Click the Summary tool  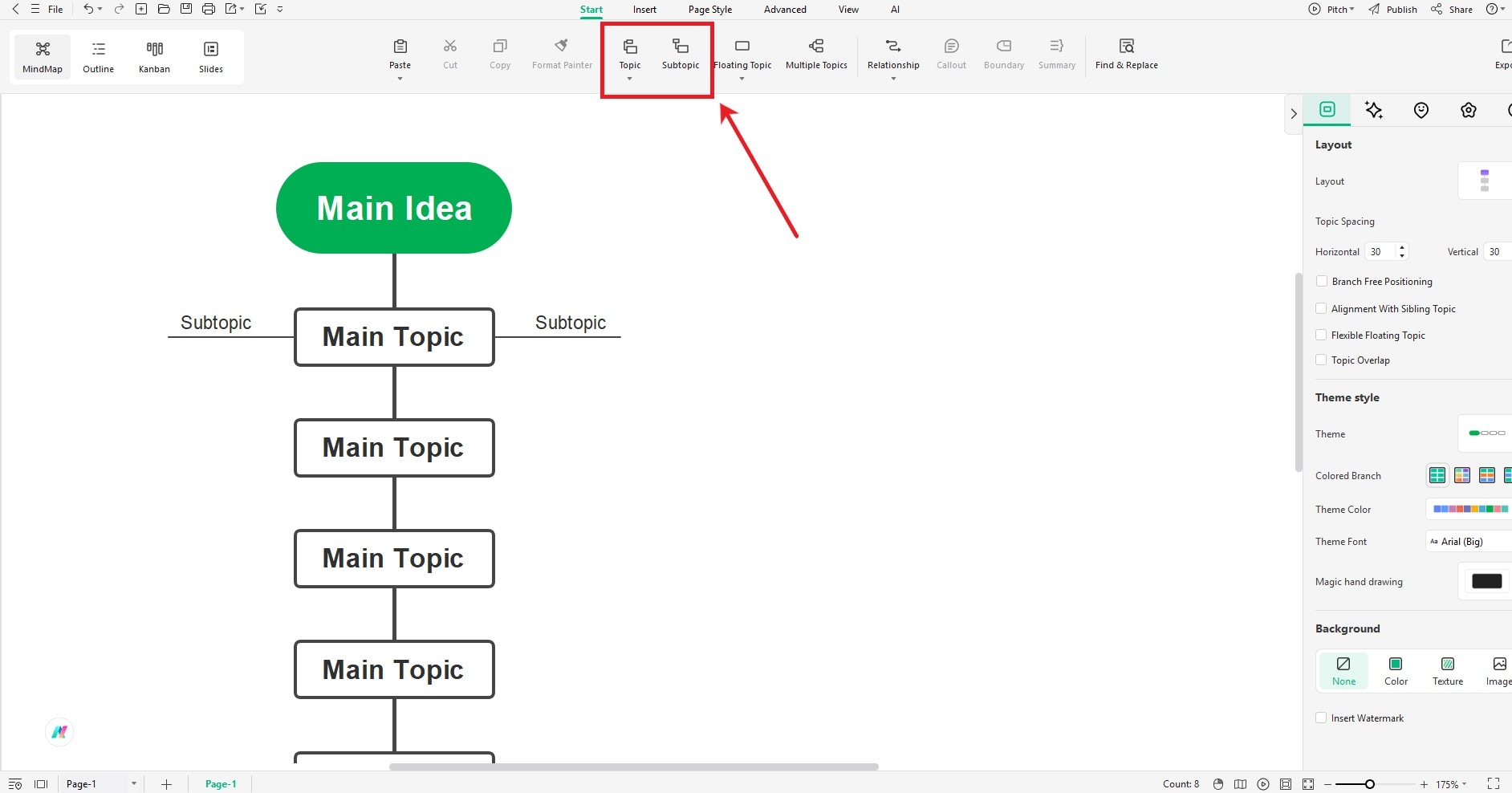pyautogui.click(x=1057, y=54)
